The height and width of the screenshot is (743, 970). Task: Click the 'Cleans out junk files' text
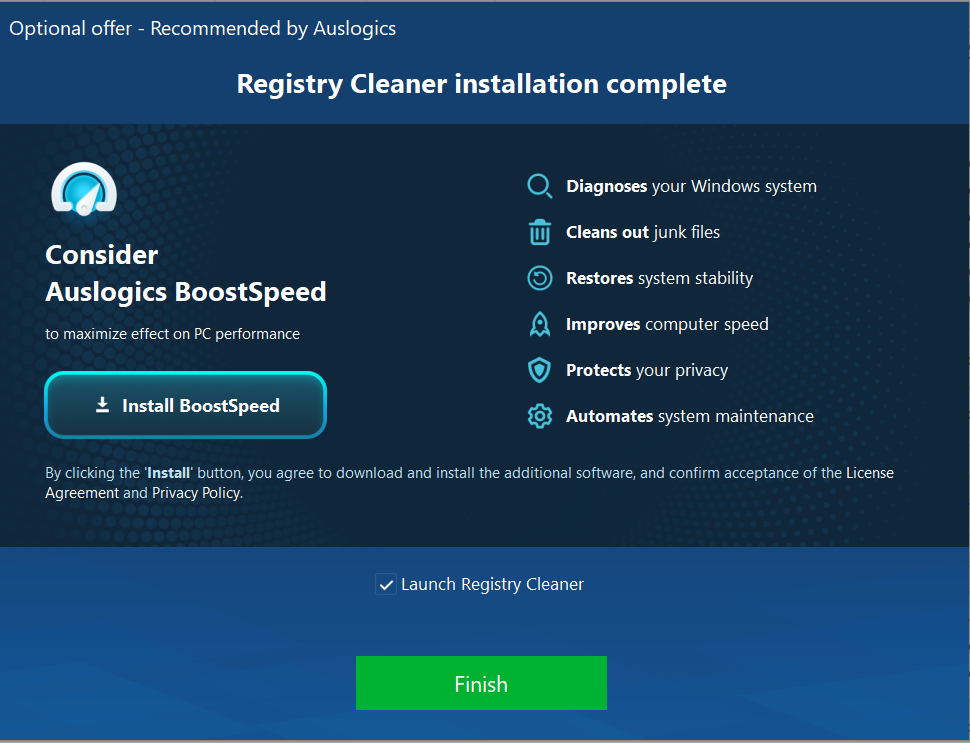[x=643, y=232]
